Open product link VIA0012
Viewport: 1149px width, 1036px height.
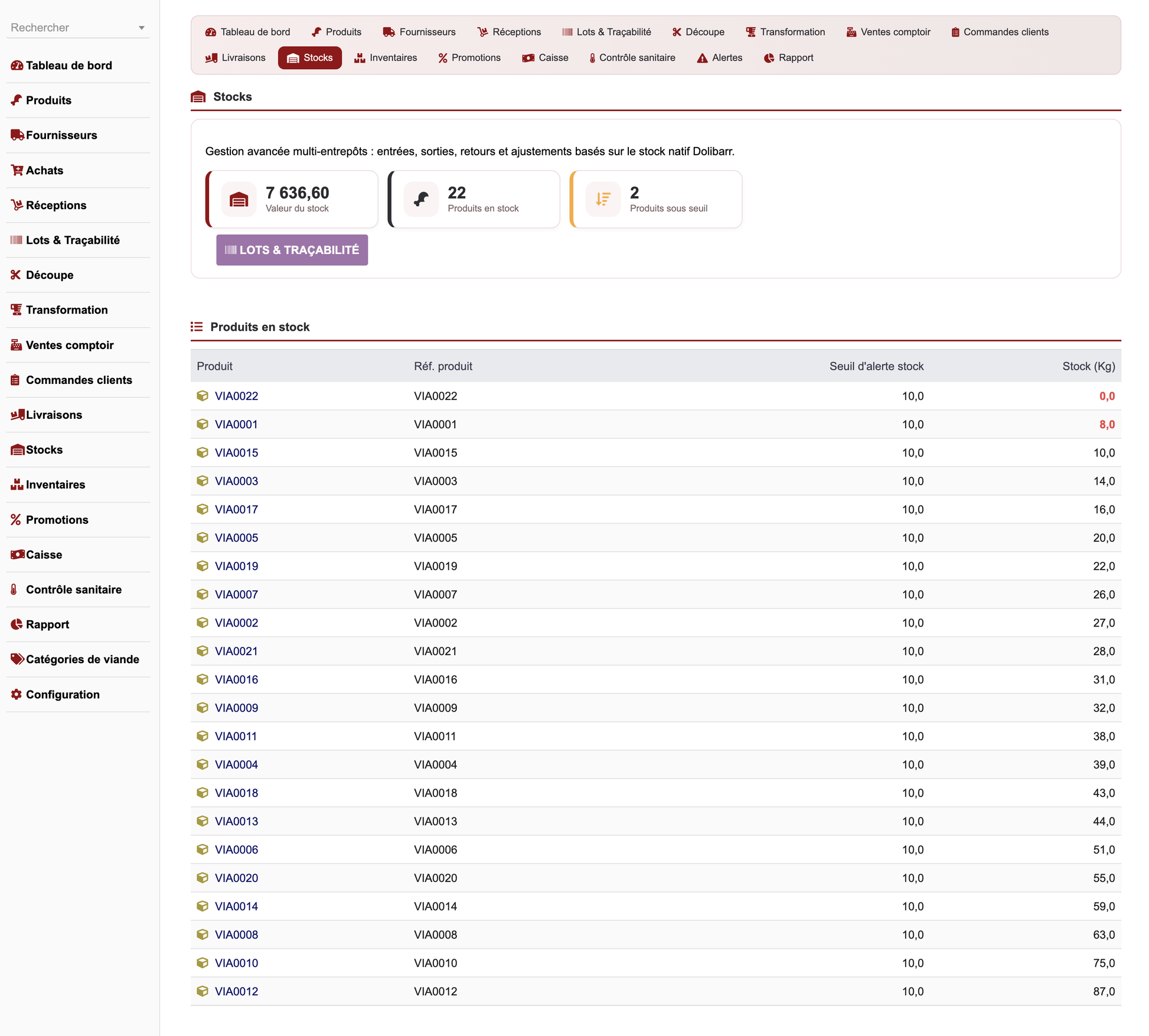[236, 991]
